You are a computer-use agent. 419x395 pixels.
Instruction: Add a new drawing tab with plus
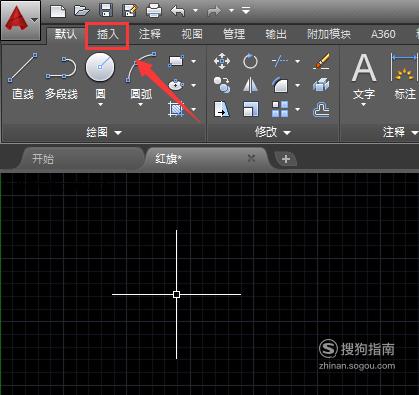(x=286, y=159)
